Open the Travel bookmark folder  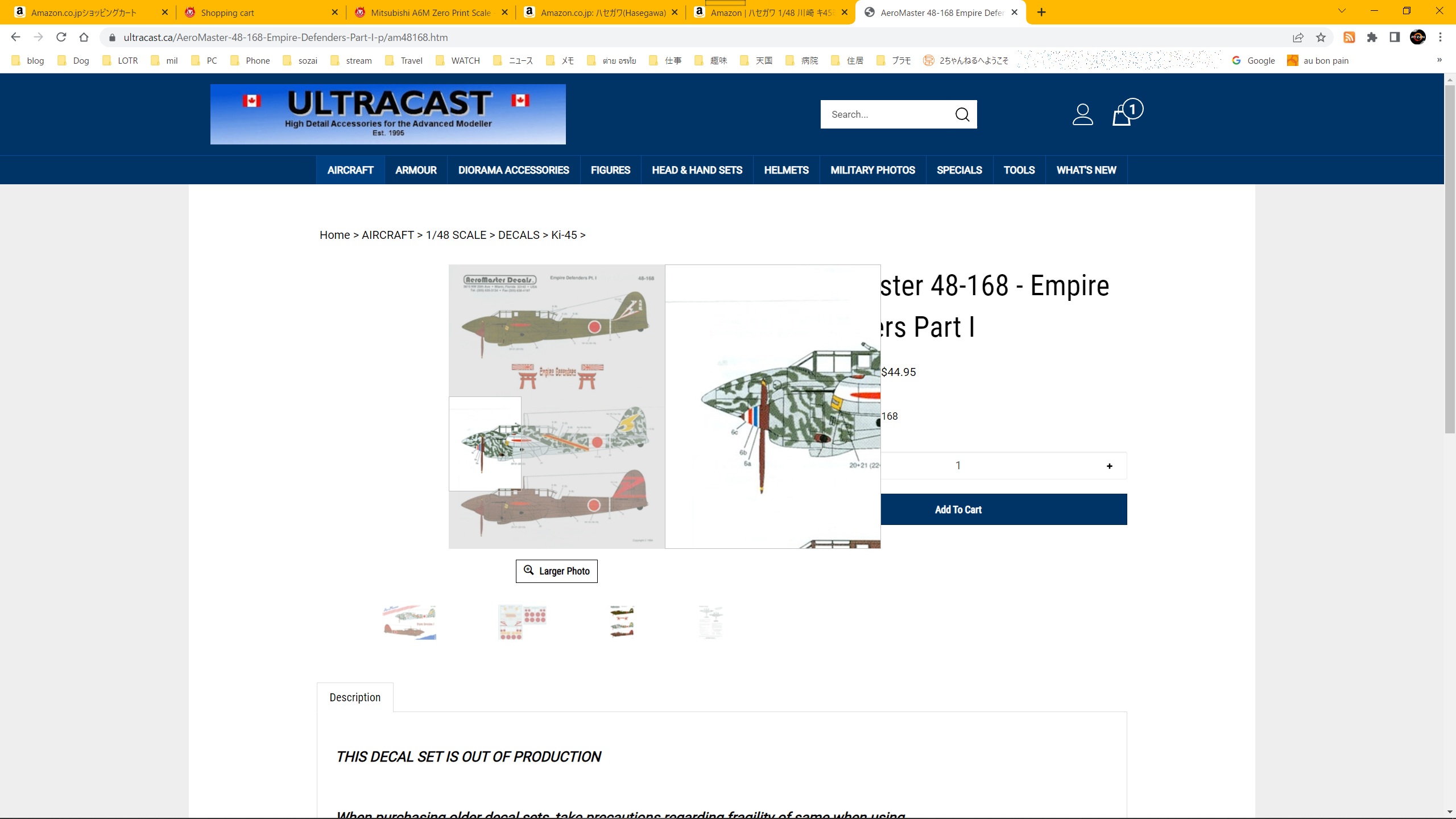404,60
